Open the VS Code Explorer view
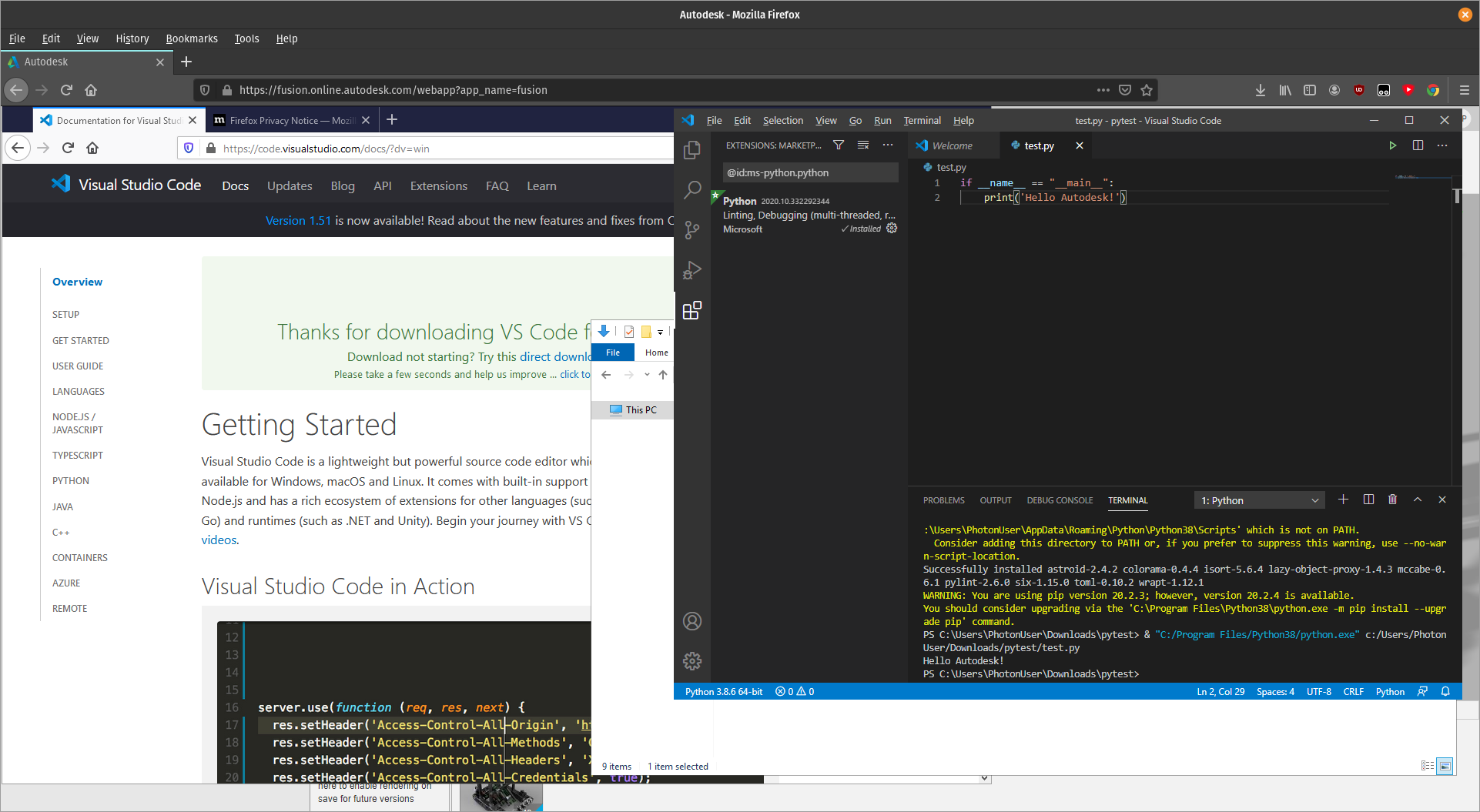The width and height of the screenshot is (1480, 812). pos(692,149)
